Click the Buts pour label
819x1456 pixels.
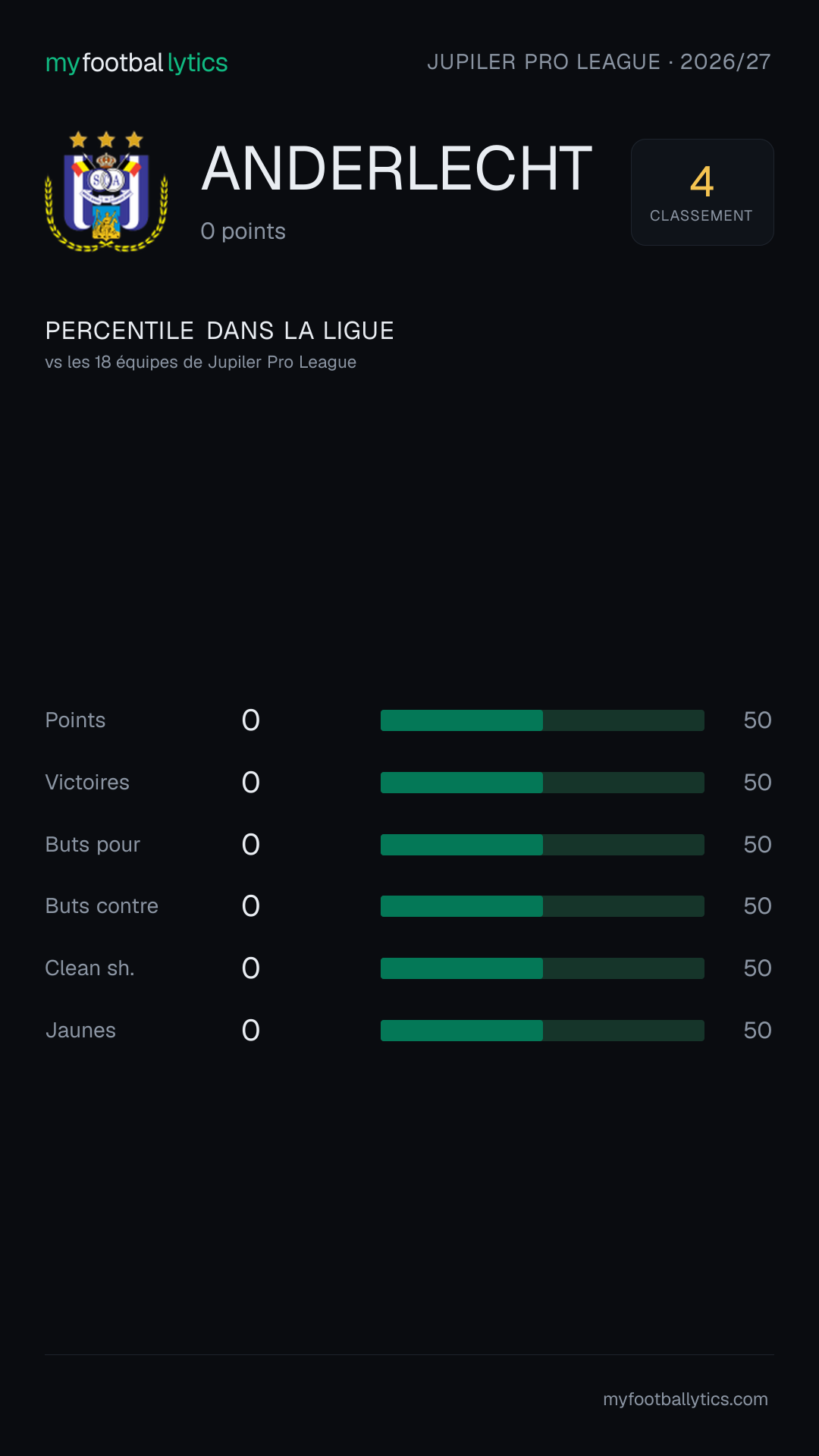(x=93, y=845)
